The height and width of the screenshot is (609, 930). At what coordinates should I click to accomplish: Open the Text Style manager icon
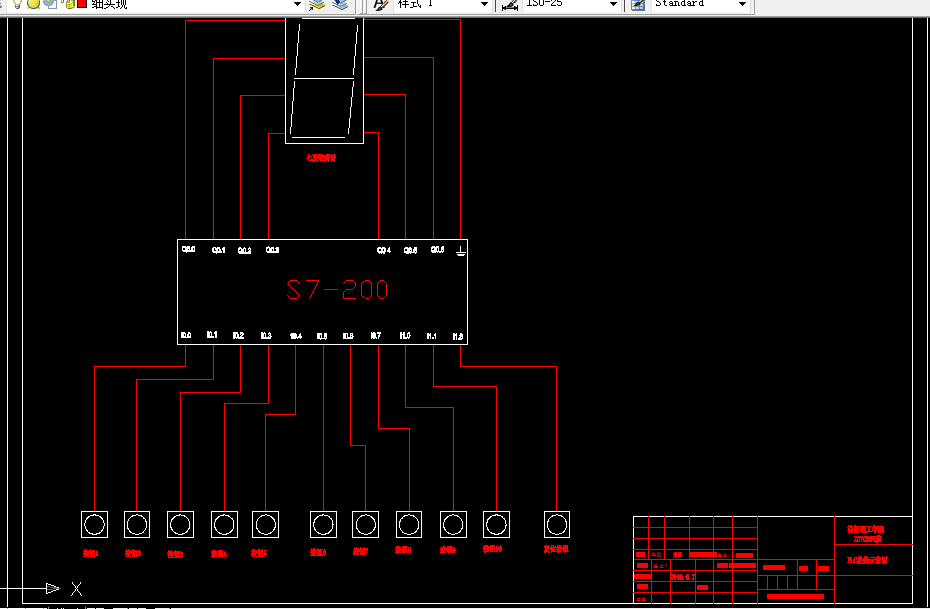[x=381, y=5]
